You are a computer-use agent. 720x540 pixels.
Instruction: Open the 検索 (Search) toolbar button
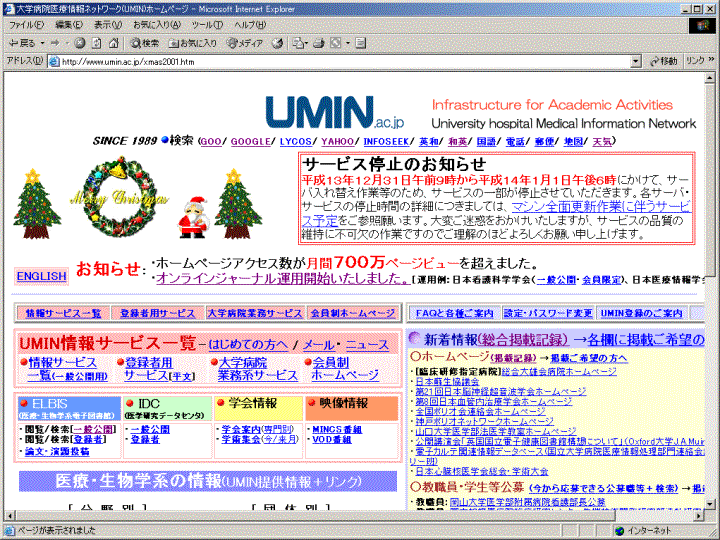(144, 43)
